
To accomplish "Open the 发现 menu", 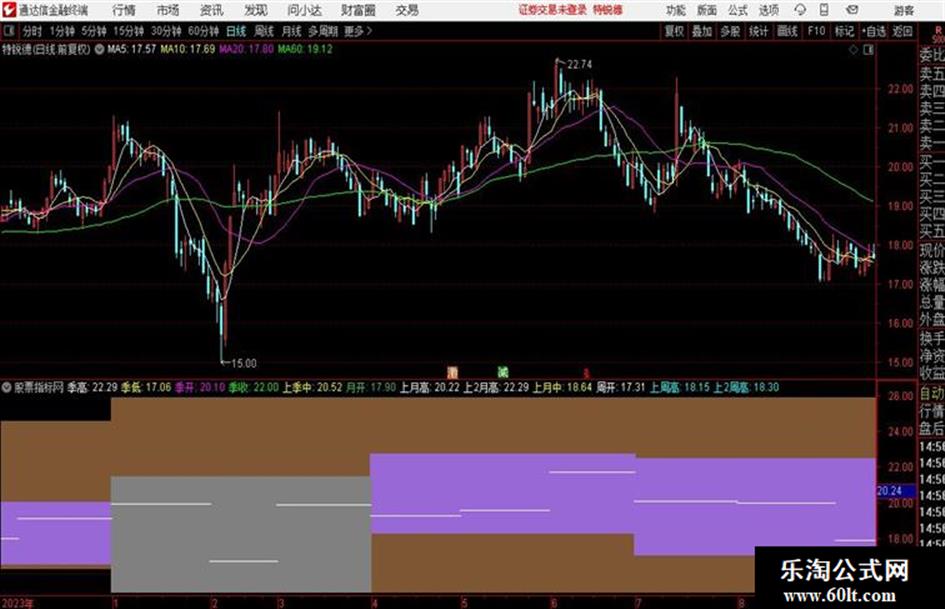I will (x=256, y=10).
